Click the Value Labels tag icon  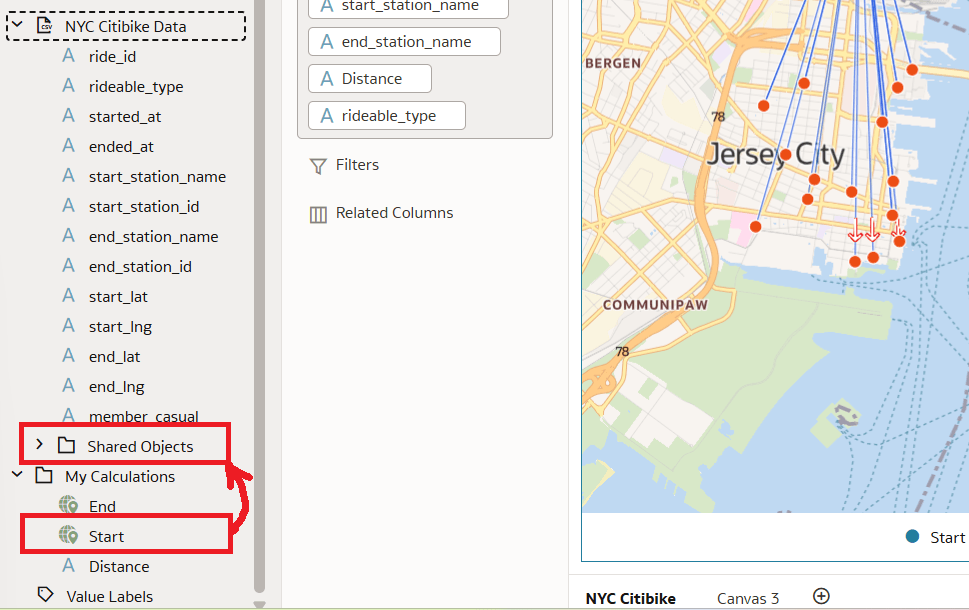tap(45, 595)
